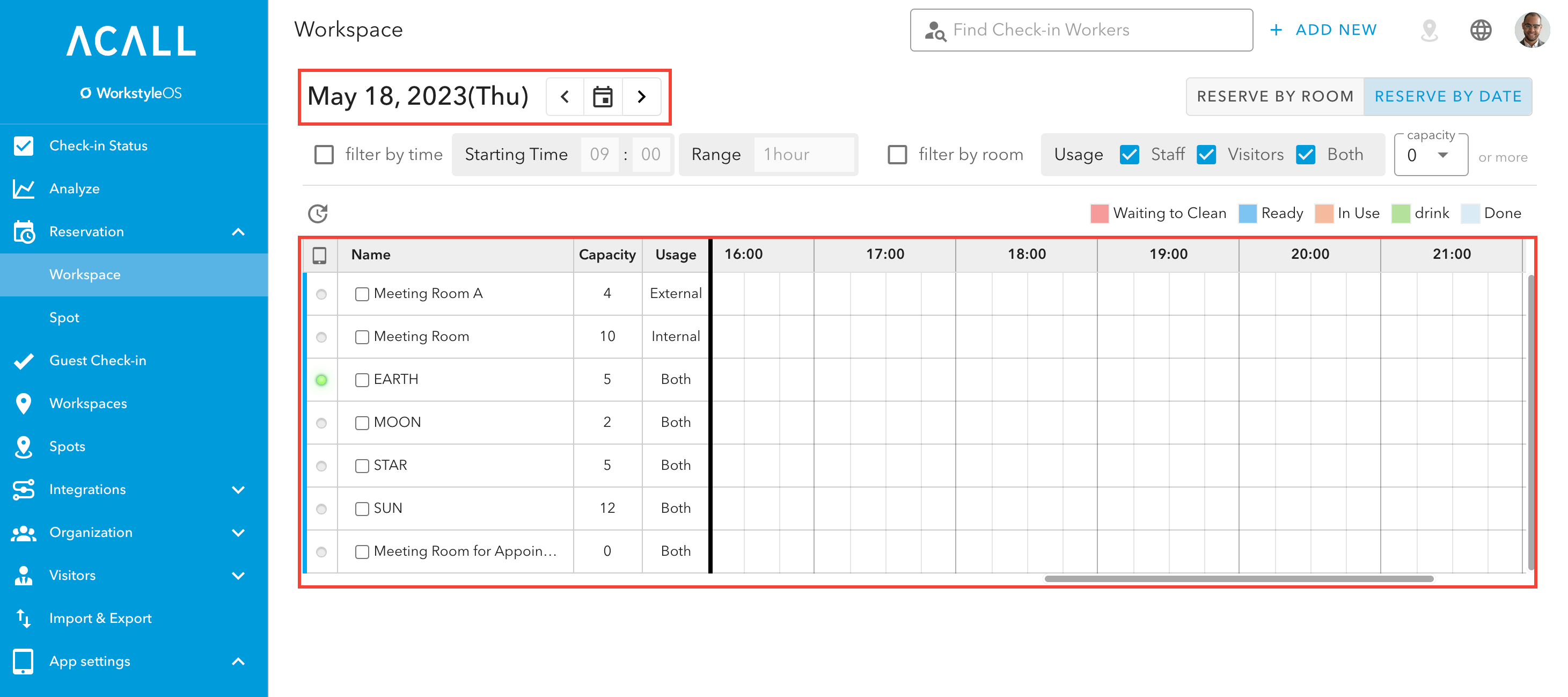Screen dimensions: 1568x697
Task: Expand the Visitors menu
Action: pos(239,575)
